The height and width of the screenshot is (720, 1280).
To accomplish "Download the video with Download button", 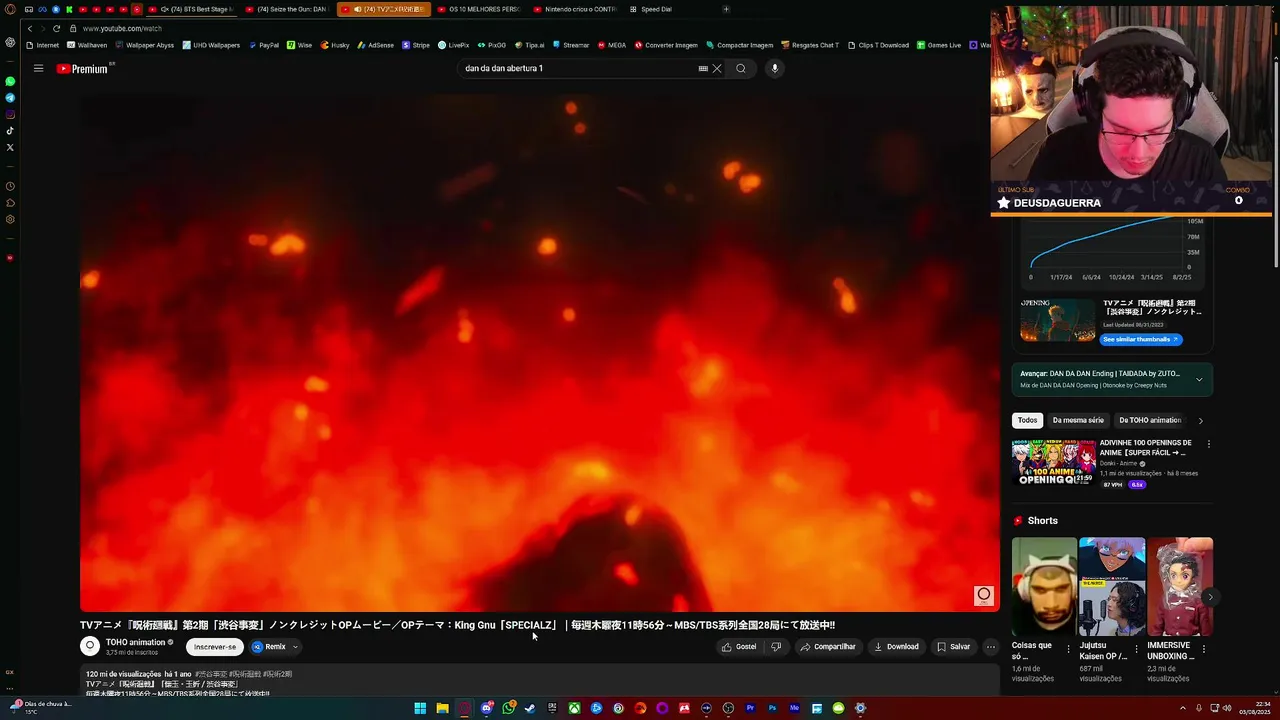I will click(896, 647).
